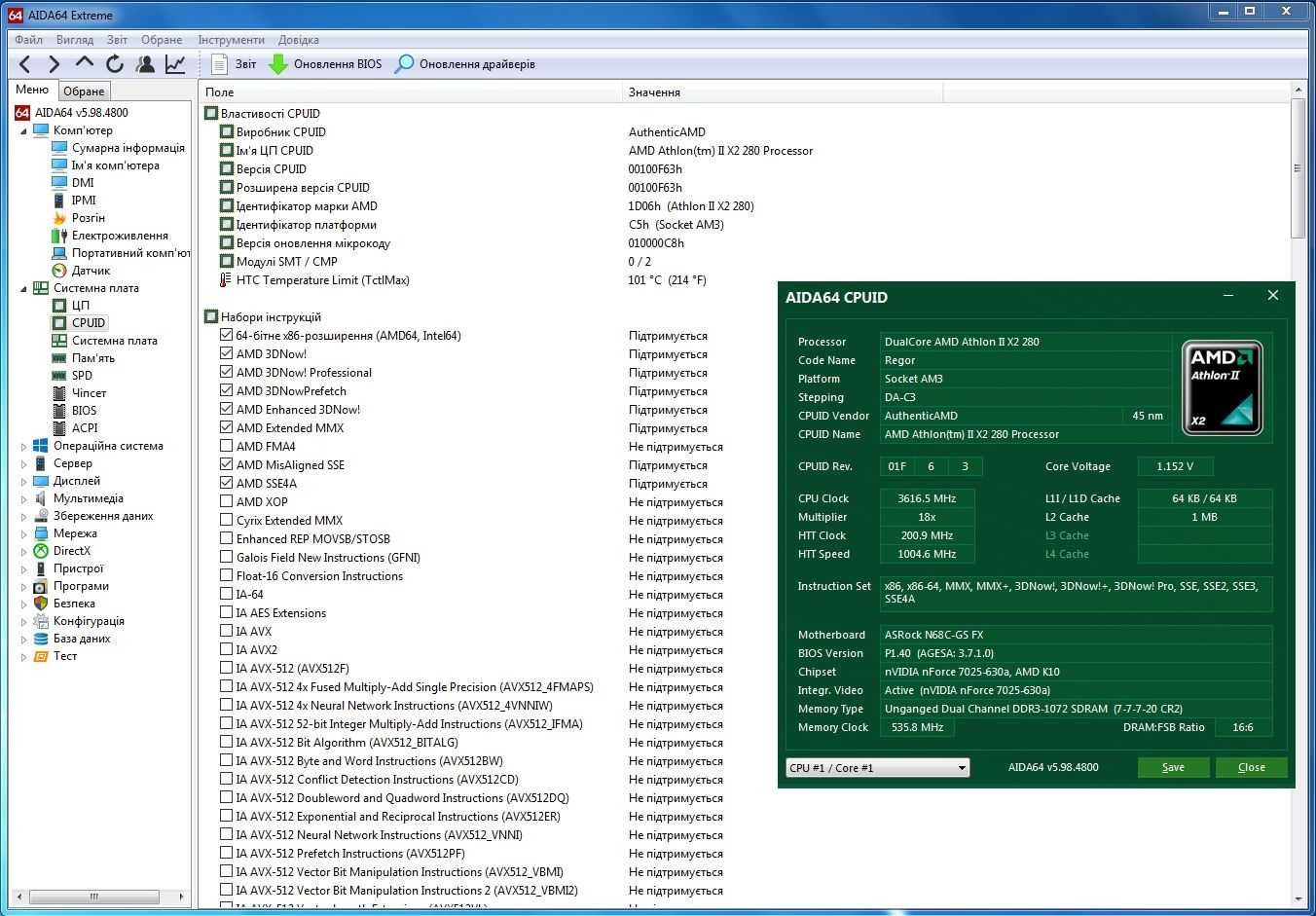Toggle IA AES Extensions checkbox

(x=227, y=612)
